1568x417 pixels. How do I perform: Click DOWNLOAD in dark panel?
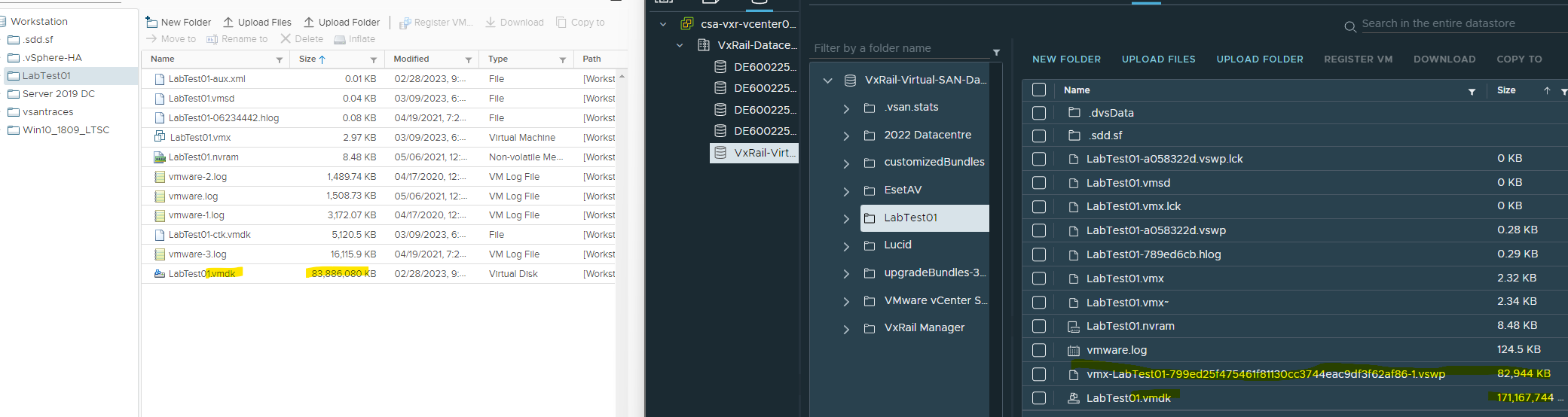pos(1444,59)
